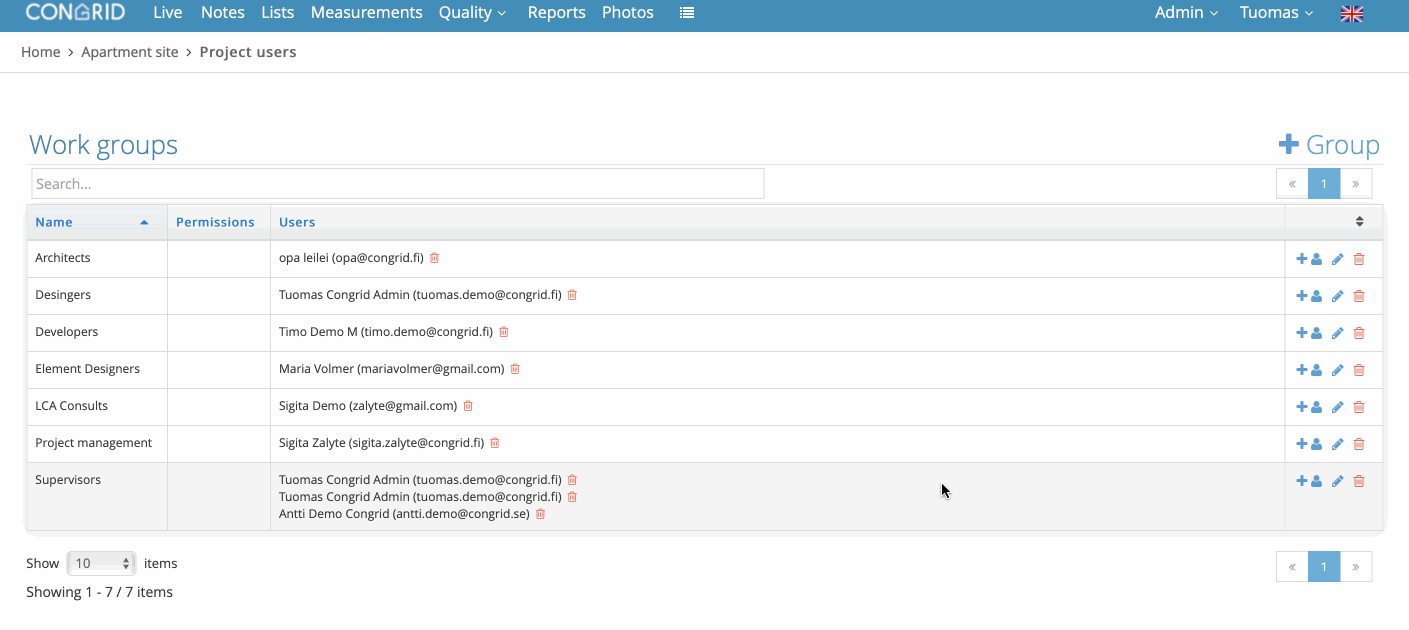This screenshot has height=630, width=1409.
Task: Select the Architects group name
Action: coord(63,258)
